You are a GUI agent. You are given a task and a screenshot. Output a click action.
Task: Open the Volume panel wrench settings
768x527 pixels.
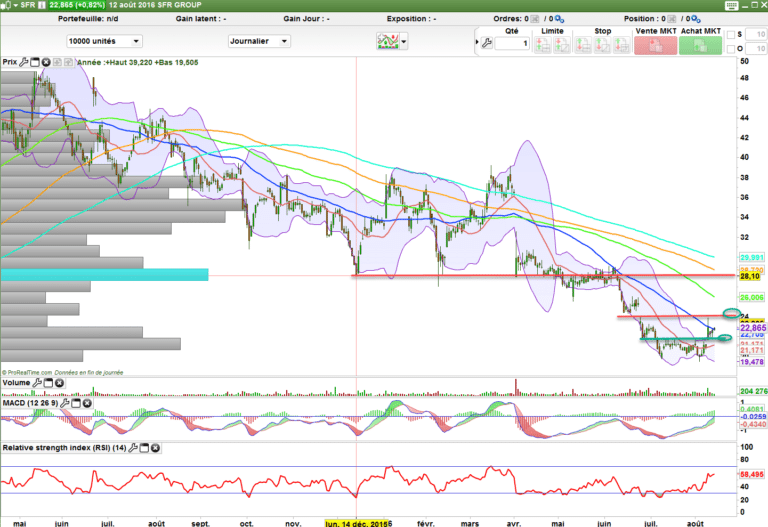[36, 382]
